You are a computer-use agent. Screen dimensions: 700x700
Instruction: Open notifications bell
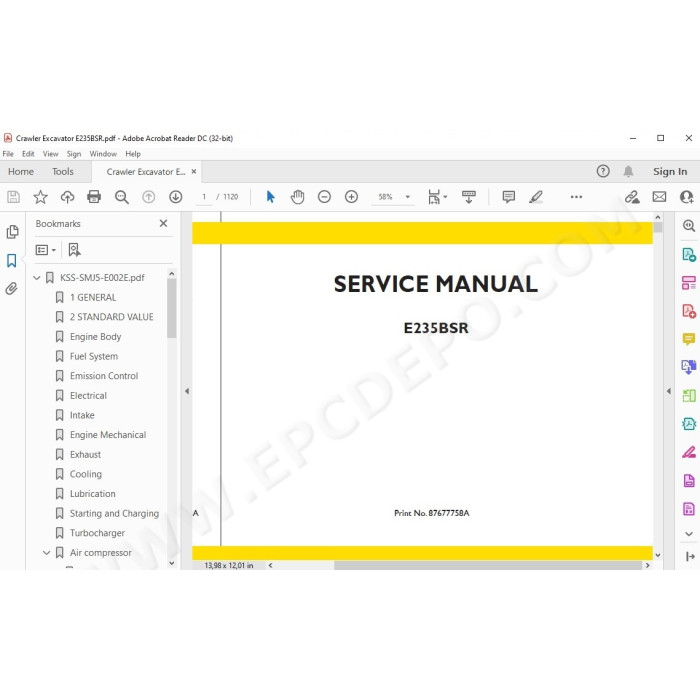click(628, 171)
